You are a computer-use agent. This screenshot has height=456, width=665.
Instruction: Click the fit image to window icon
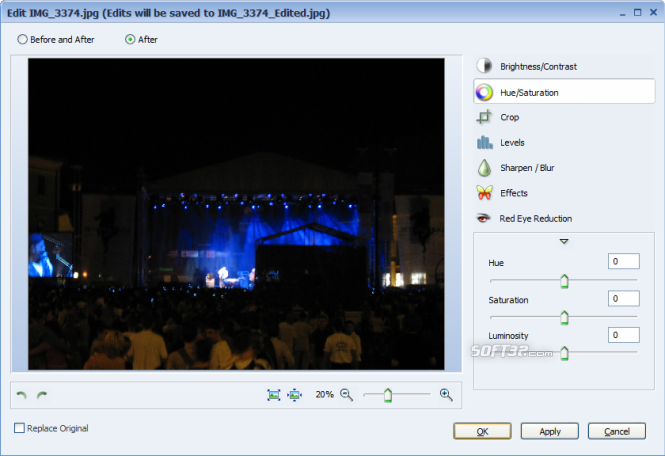[274, 395]
